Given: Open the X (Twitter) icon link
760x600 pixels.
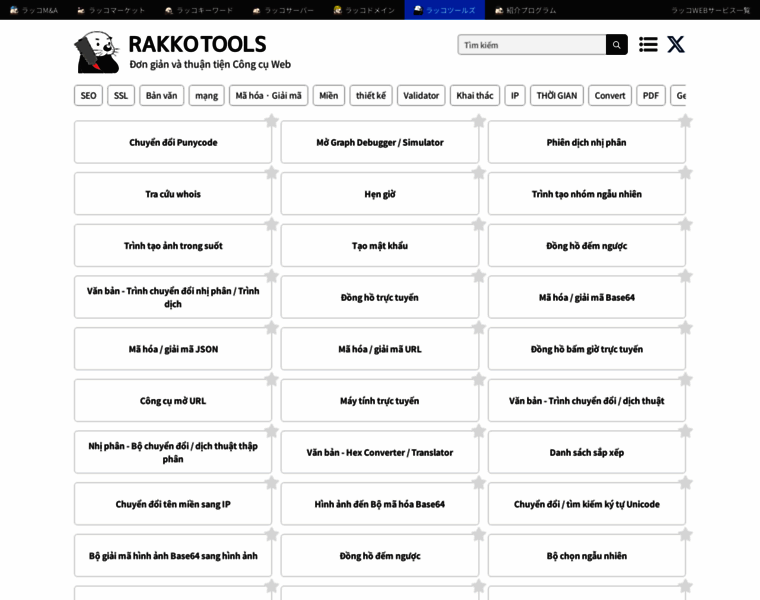Looking at the screenshot, I should (x=676, y=45).
